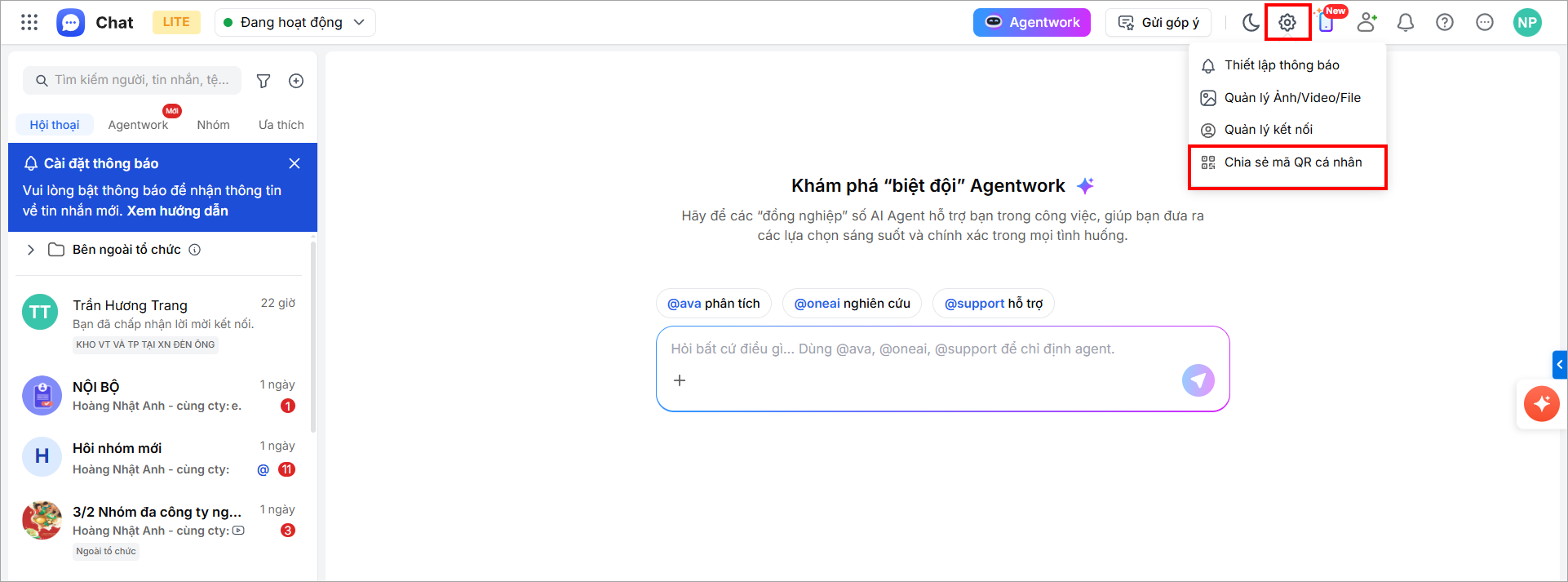Select Thiết lập thông báo menu item

(x=1287, y=65)
